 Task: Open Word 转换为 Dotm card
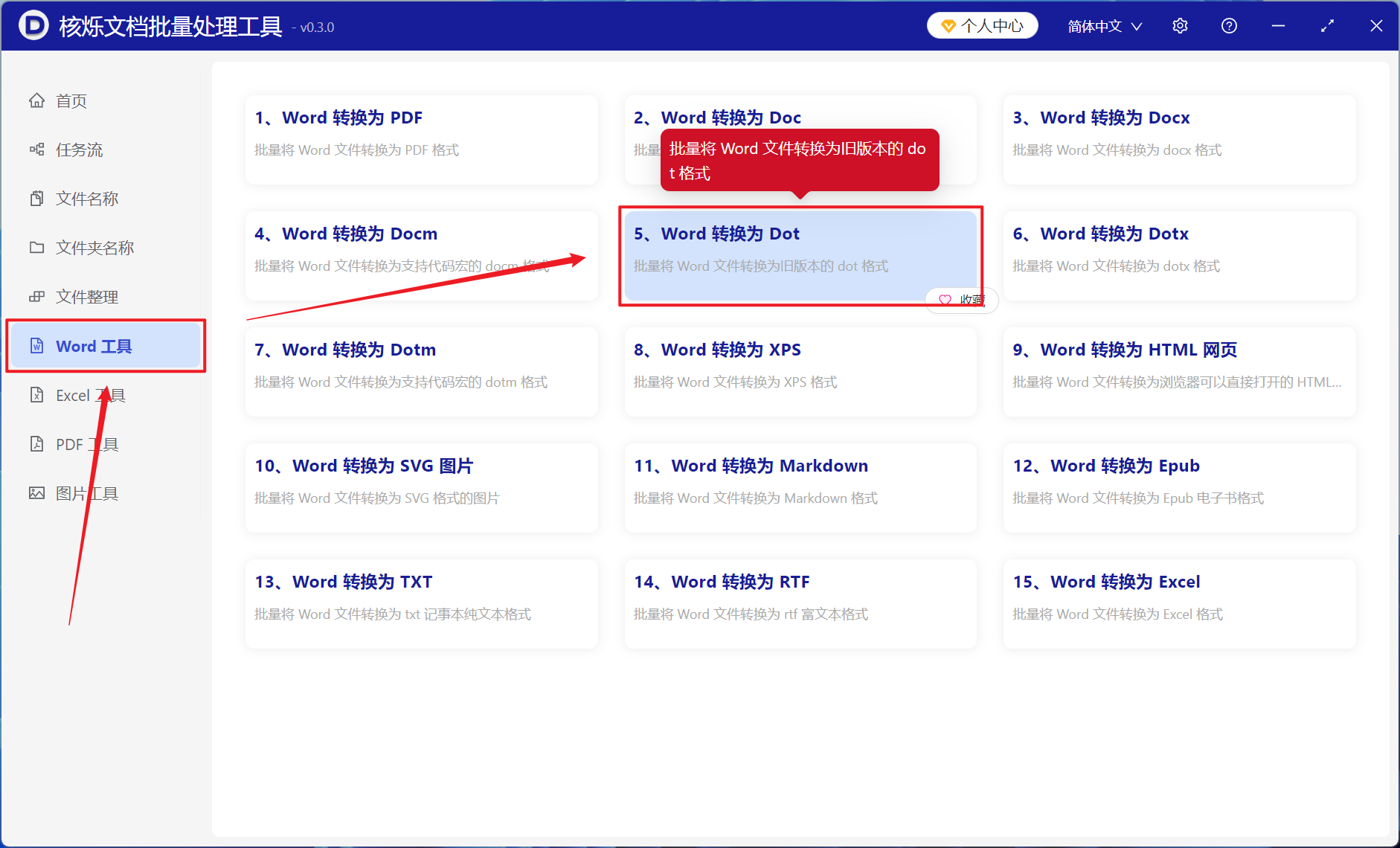click(422, 371)
